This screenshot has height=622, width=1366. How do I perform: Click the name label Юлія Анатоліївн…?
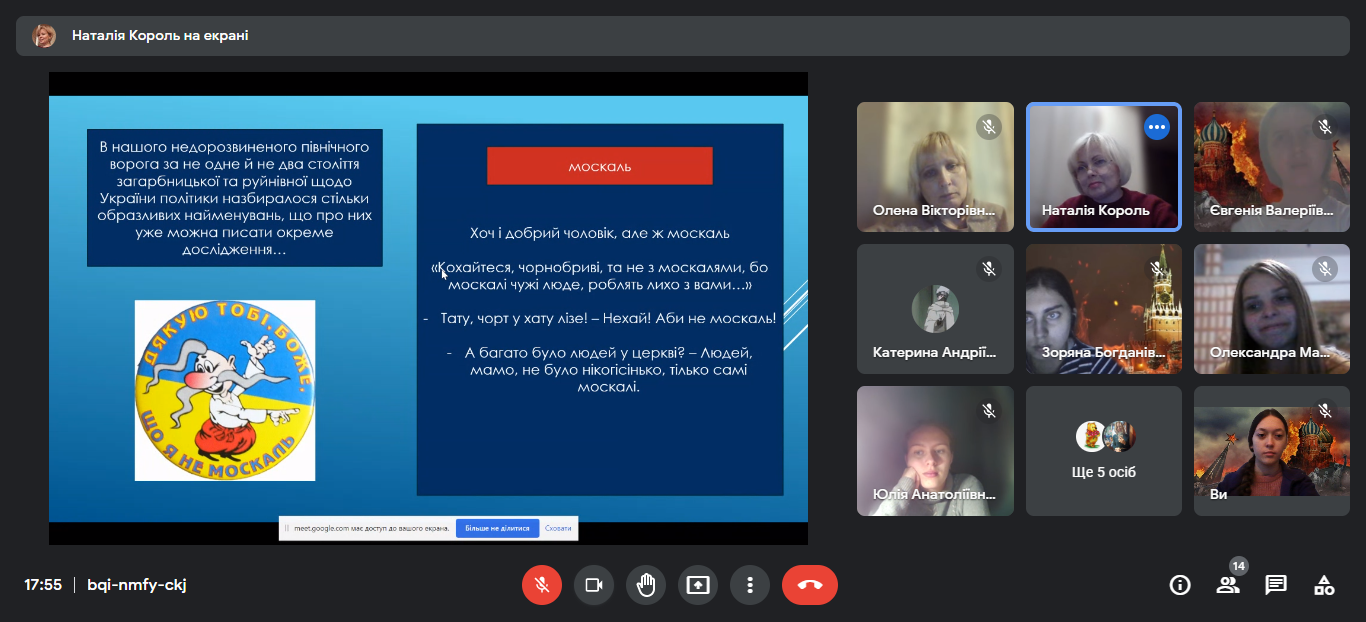pos(935,495)
